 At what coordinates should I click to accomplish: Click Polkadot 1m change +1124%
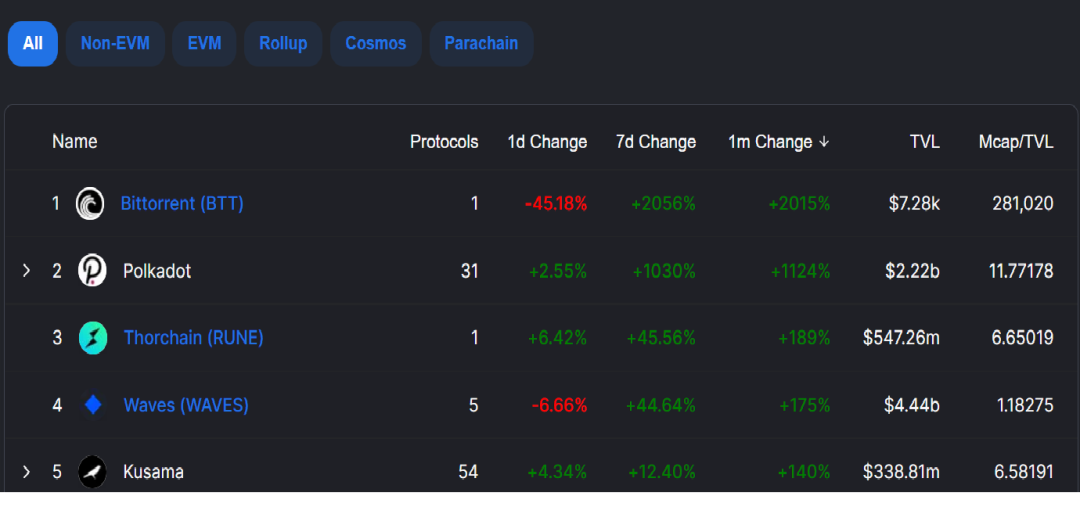tap(800, 271)
